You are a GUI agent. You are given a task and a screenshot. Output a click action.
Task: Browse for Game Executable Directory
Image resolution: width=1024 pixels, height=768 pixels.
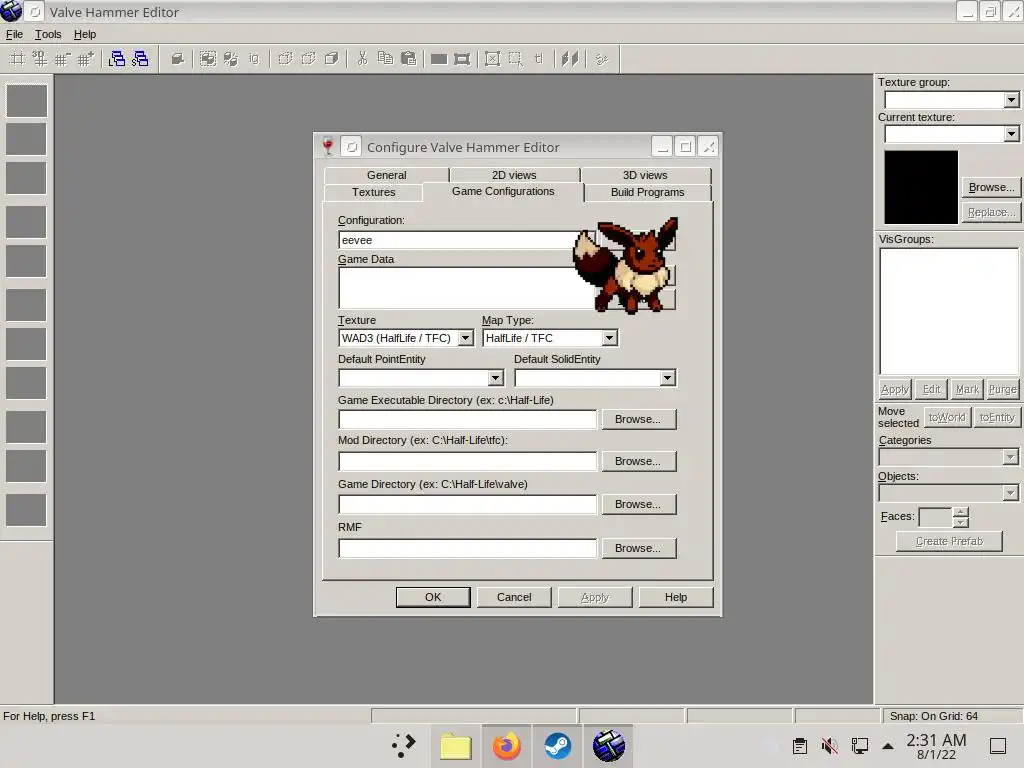(638, 419)
